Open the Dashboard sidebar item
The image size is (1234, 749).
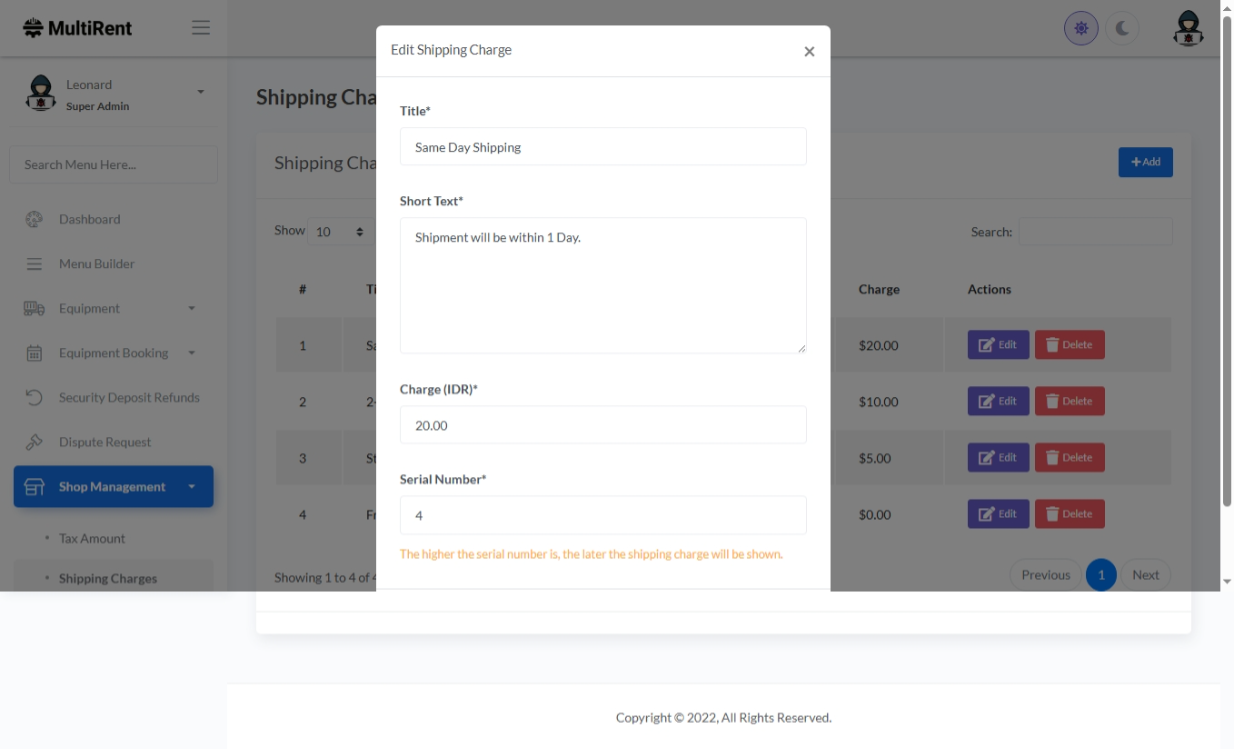point(89,219)
